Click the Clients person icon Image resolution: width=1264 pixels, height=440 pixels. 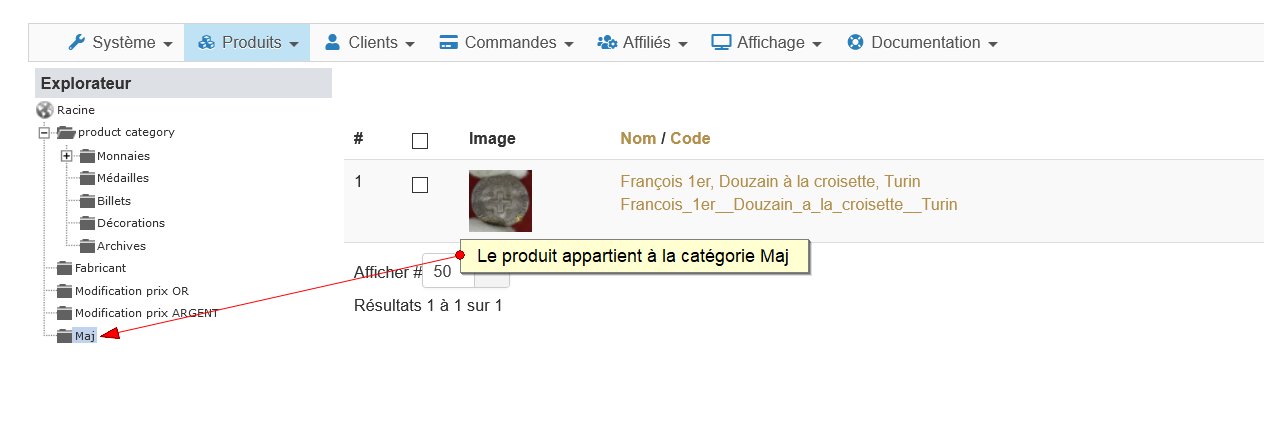click(x=334, y=43)
